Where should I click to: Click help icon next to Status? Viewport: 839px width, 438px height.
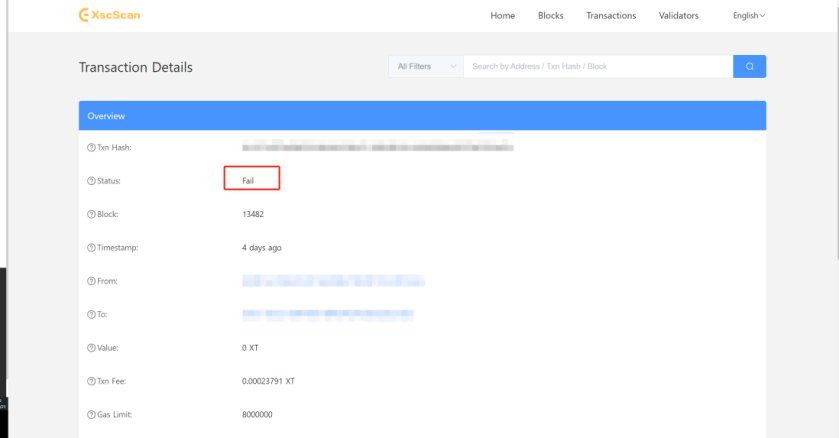tap(92, 181)
